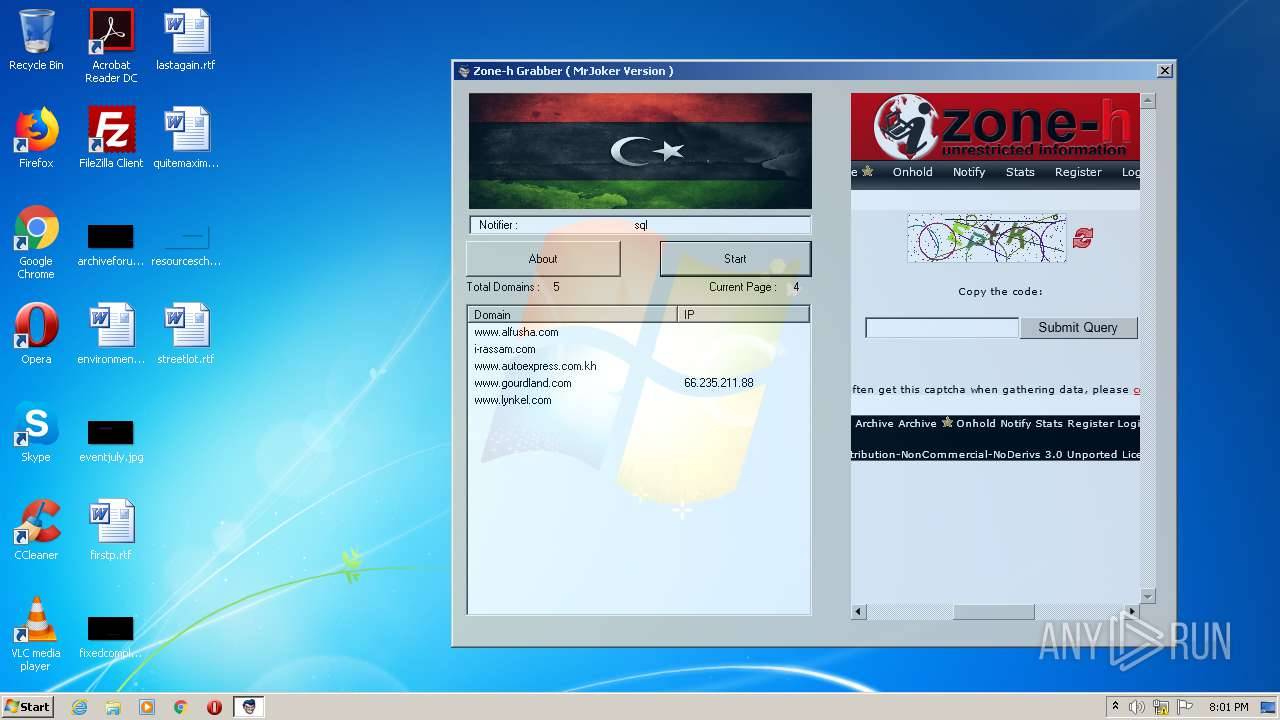Close the Zone-h Grabber window
Viewport: 1280px width, 720px height.
(x=1164, y=71)
